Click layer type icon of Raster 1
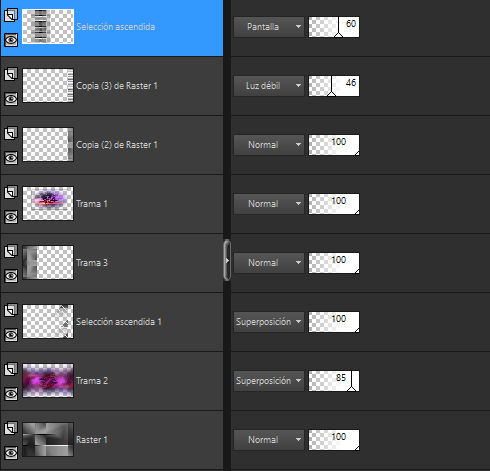The height and width of the screenshot is (471, 490). click(11, 428)
